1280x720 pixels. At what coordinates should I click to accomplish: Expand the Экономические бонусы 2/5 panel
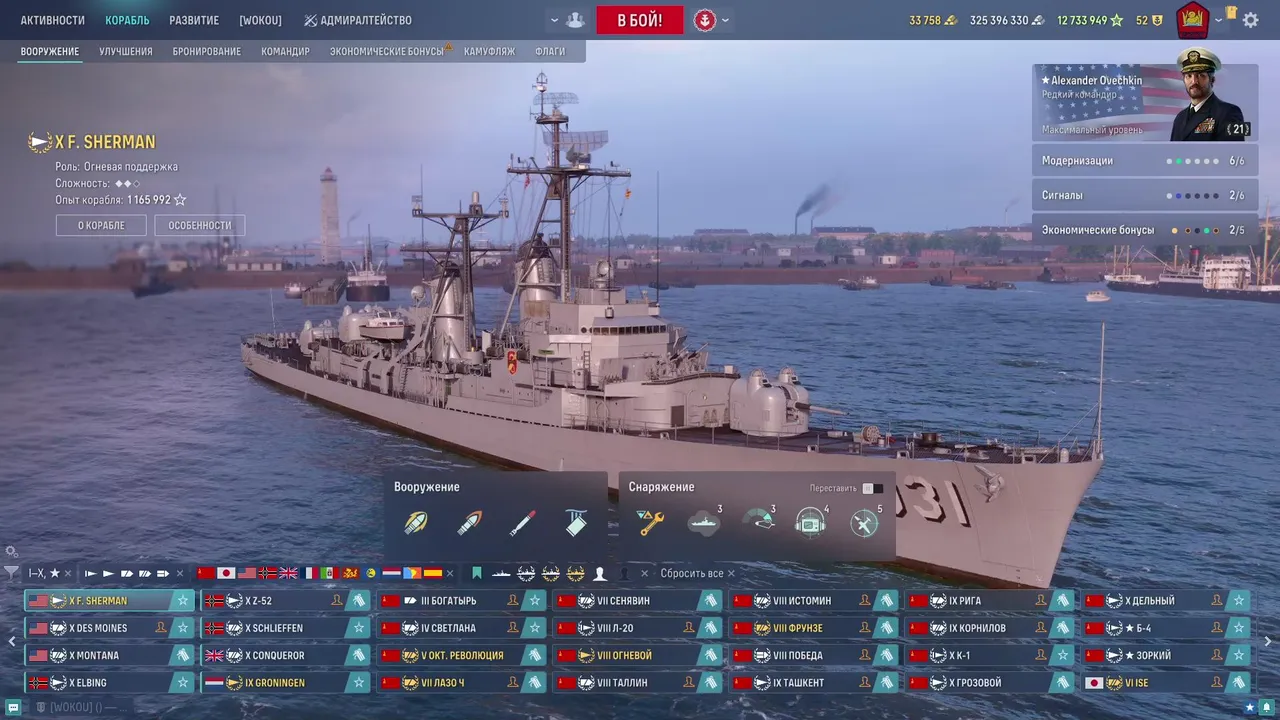point(1144,230)
